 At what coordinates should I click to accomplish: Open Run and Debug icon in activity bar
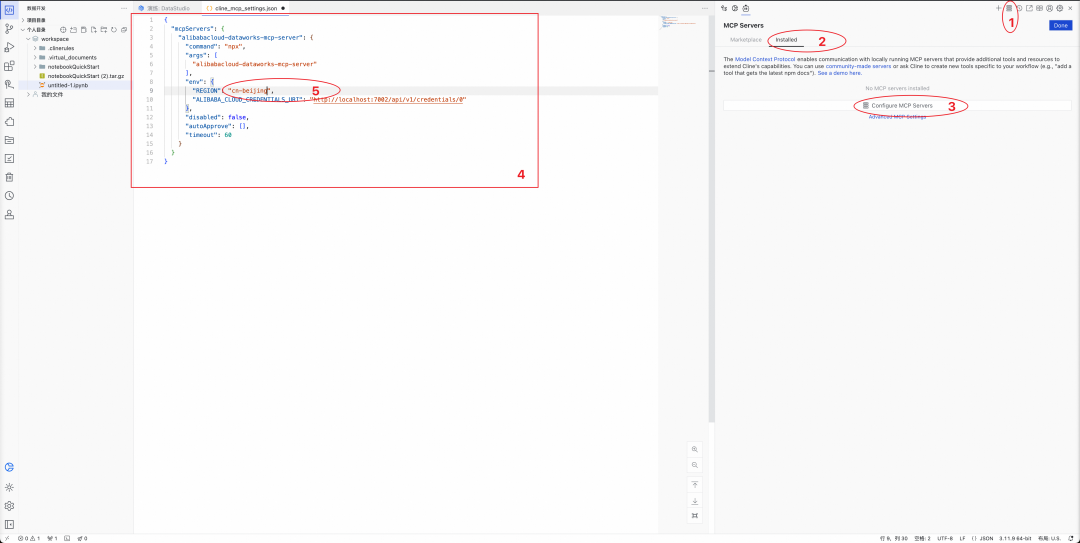(x=9, y=48)
